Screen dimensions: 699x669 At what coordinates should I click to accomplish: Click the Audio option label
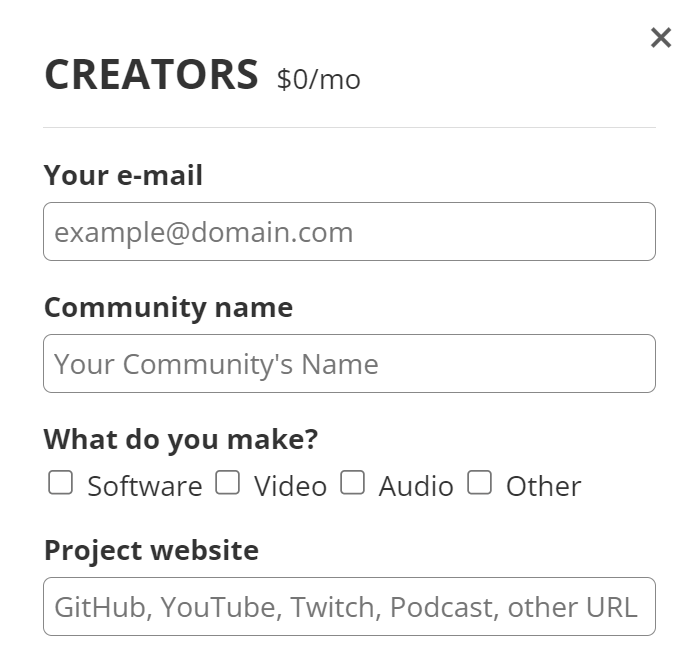416,486
